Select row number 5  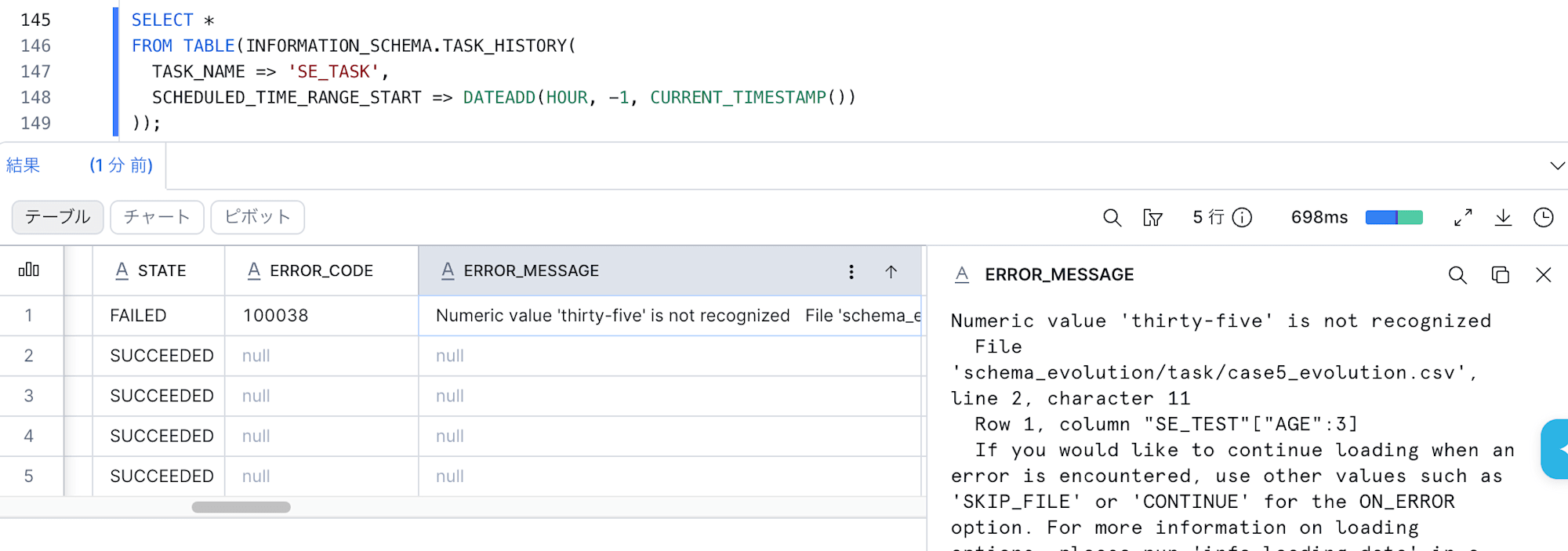(x=29, y=476)
